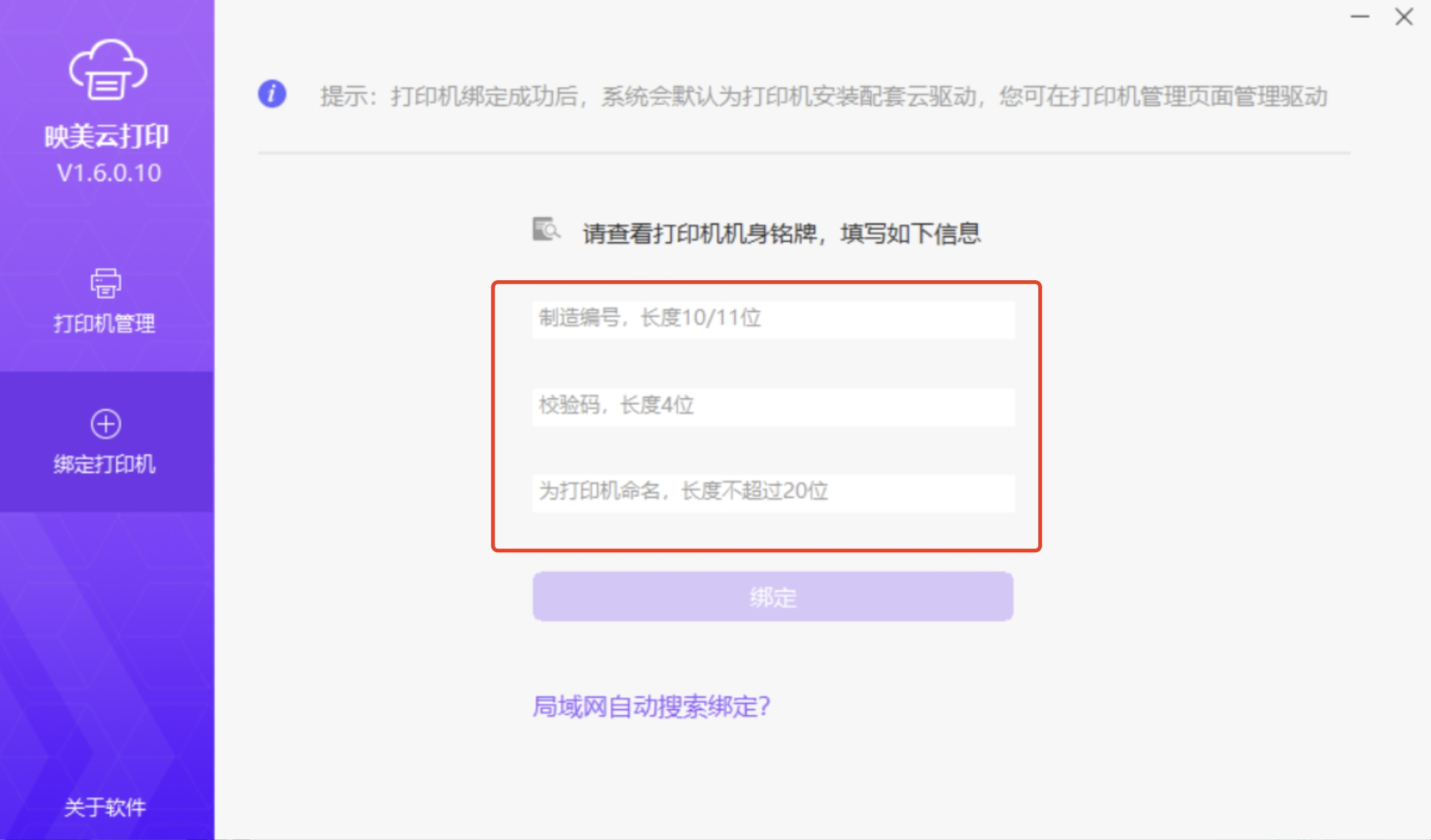Click the nameplate magnifier icon

pyautogui.click(x=544, y=231)
